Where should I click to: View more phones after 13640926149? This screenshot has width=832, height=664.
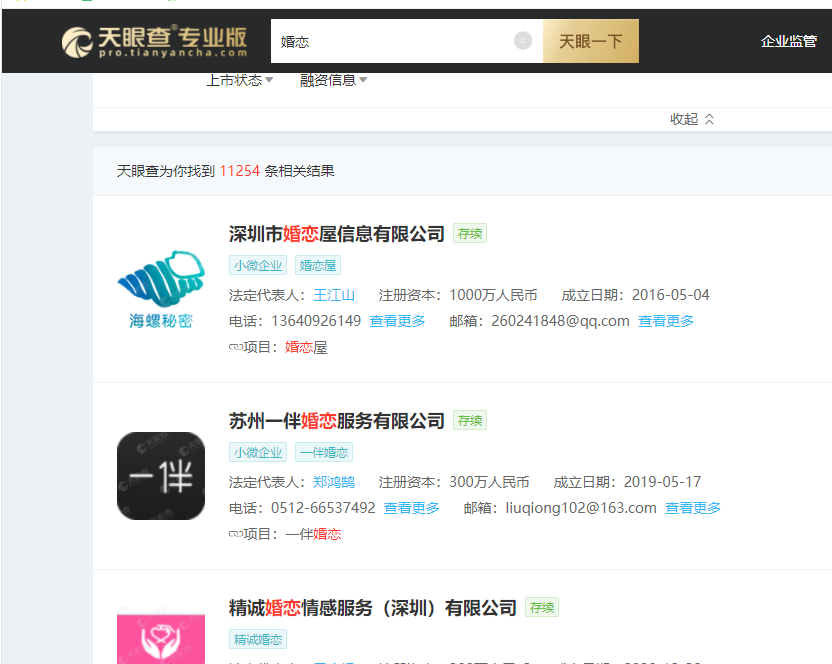tap(397, 321)
